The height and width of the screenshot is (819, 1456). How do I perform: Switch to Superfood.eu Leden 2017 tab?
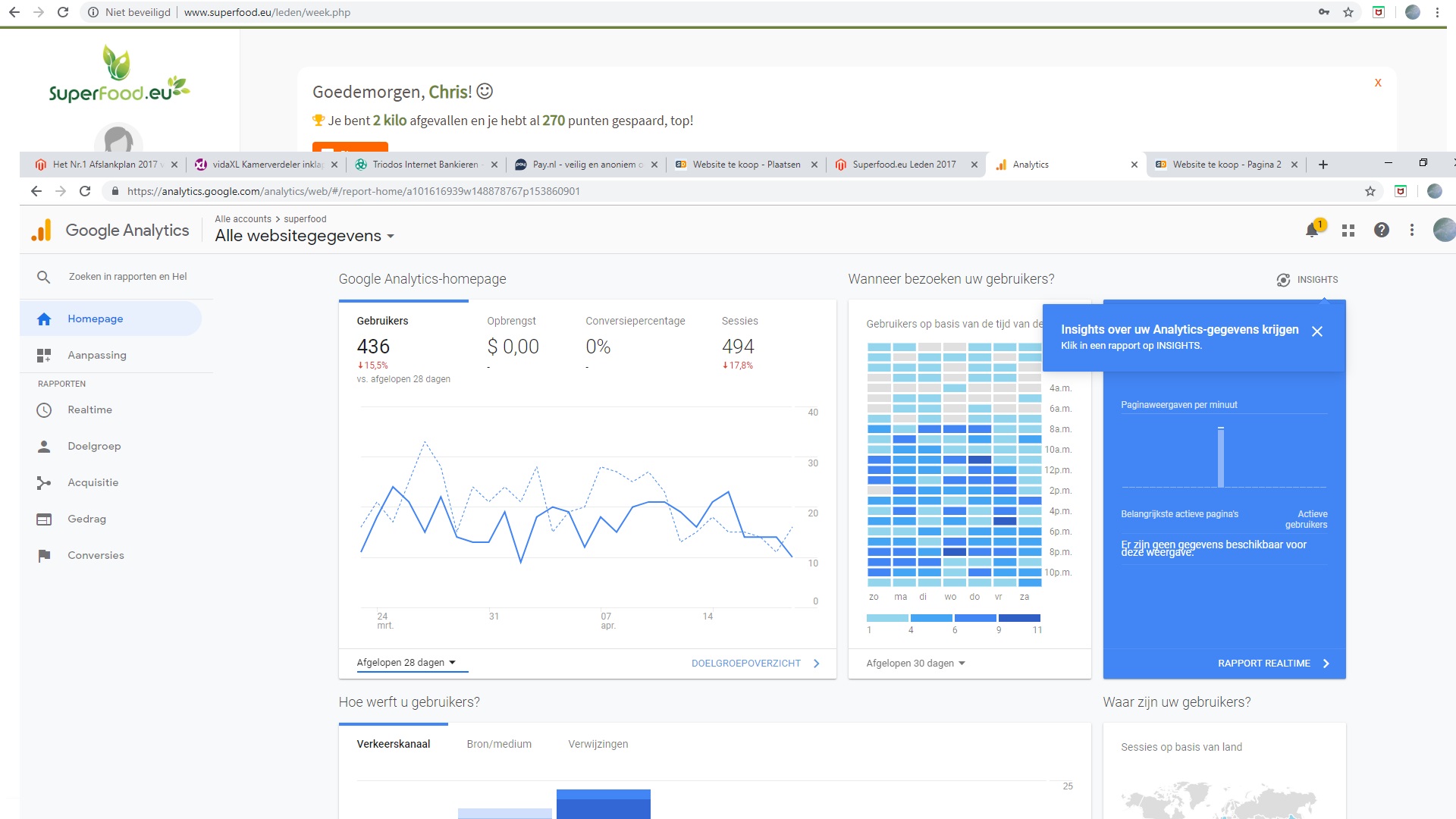pos(905,165)
